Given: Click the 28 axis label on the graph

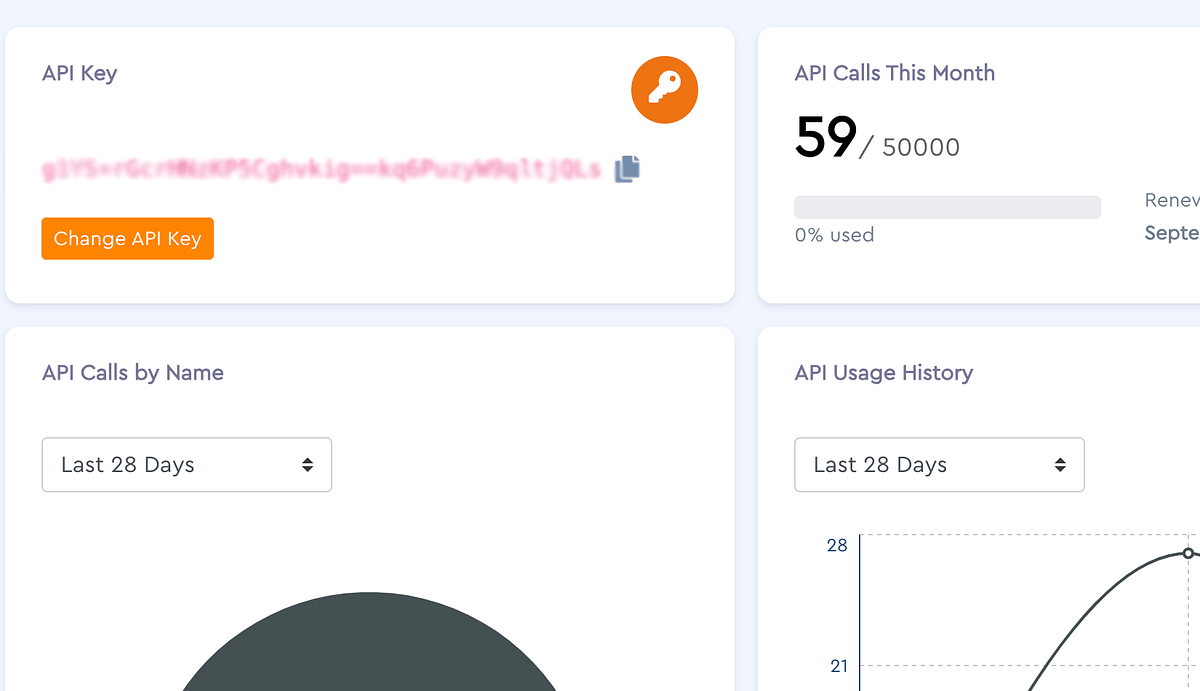Looking at the screenshot, I should (836, 545).
